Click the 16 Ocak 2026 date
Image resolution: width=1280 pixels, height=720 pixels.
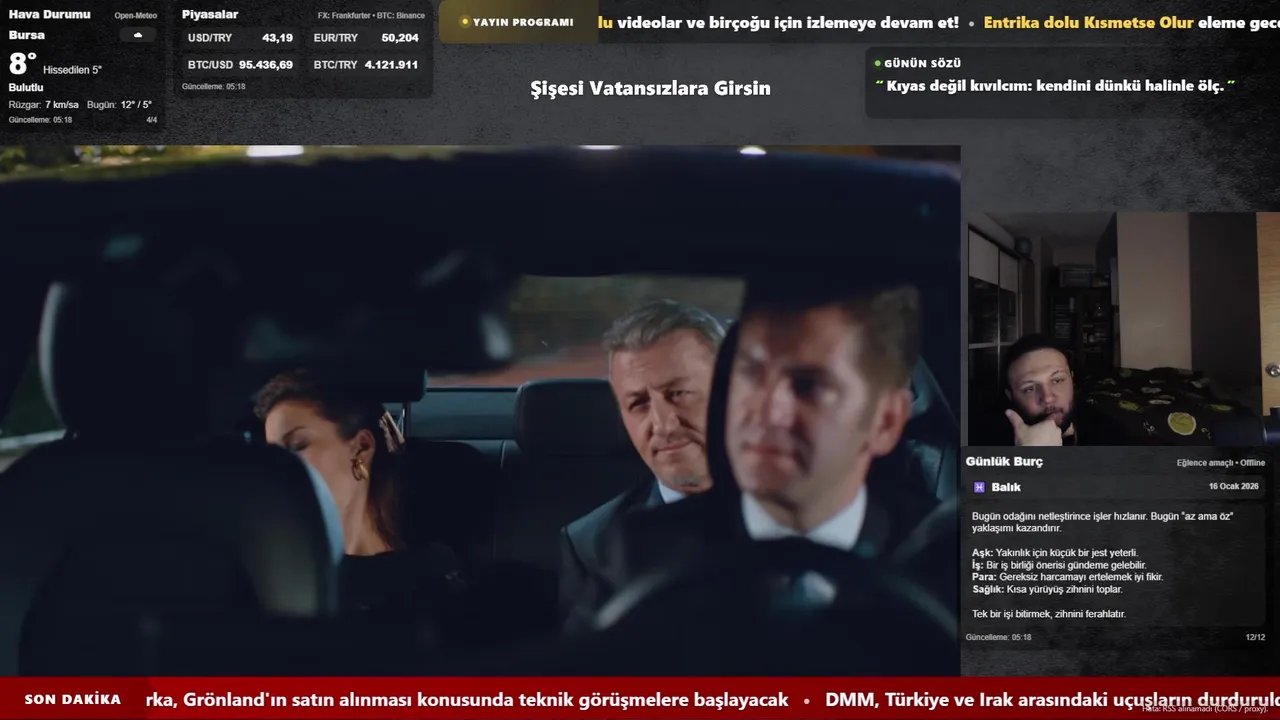[1234, 486]
